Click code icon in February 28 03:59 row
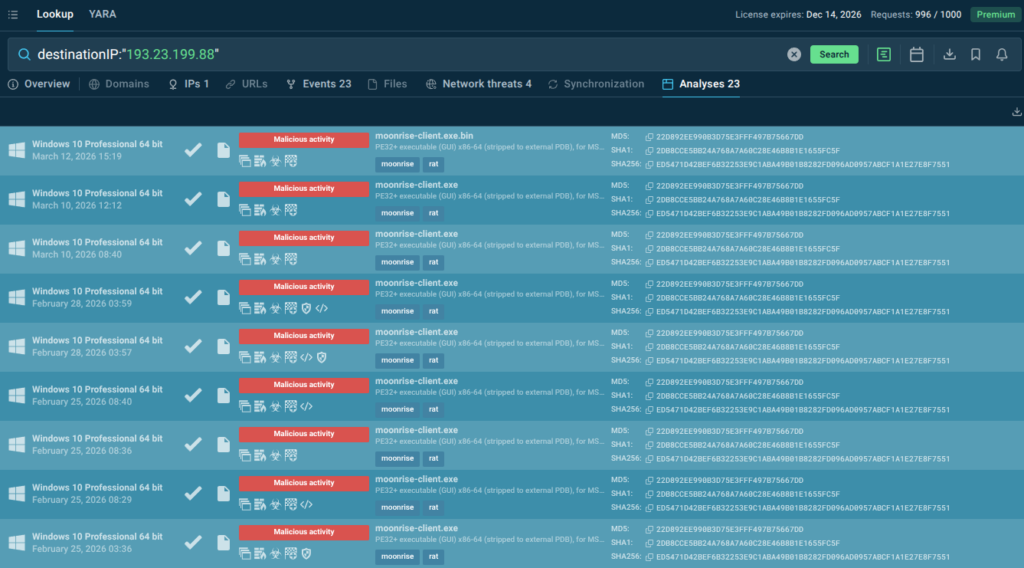This screenshot has width=1024, height=568. point(321,308)
